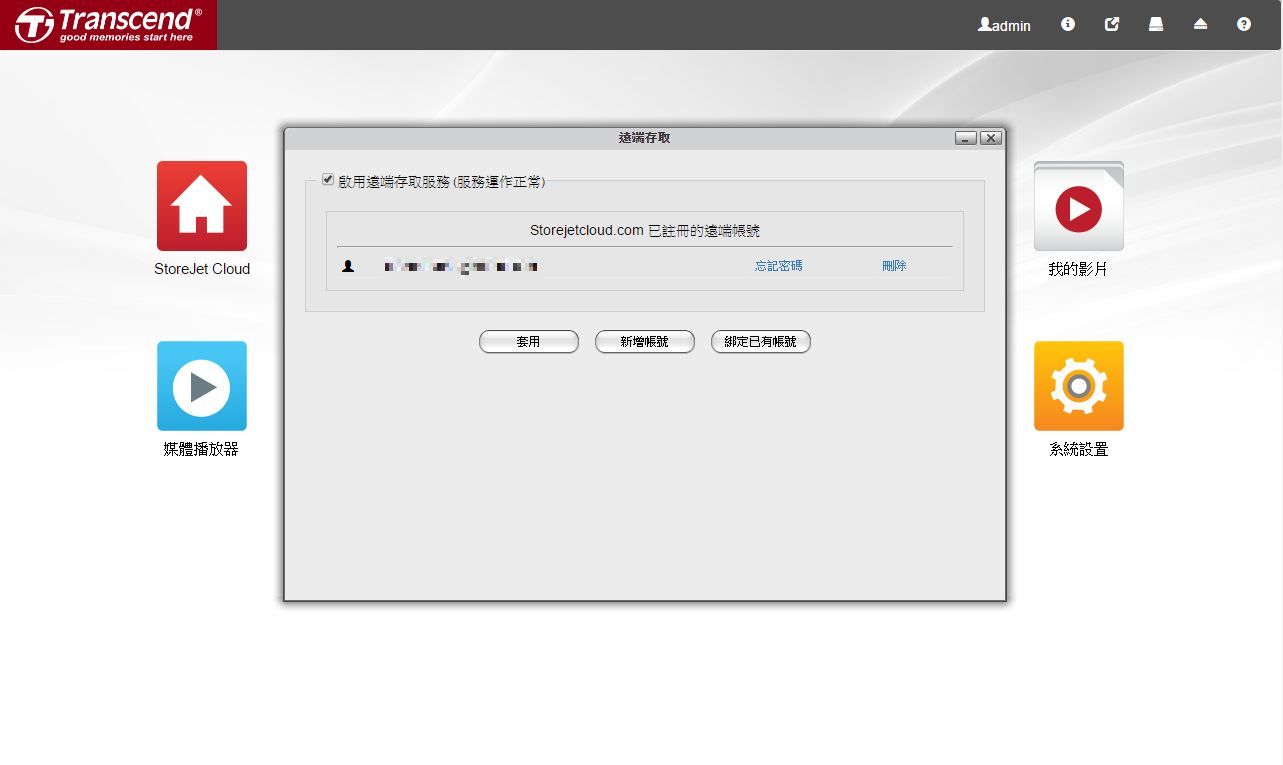Viewport: 1283px width, 765px height.
Task: Click the user icon beside the account
Action: pyautogui.click(x=348, y=266)
